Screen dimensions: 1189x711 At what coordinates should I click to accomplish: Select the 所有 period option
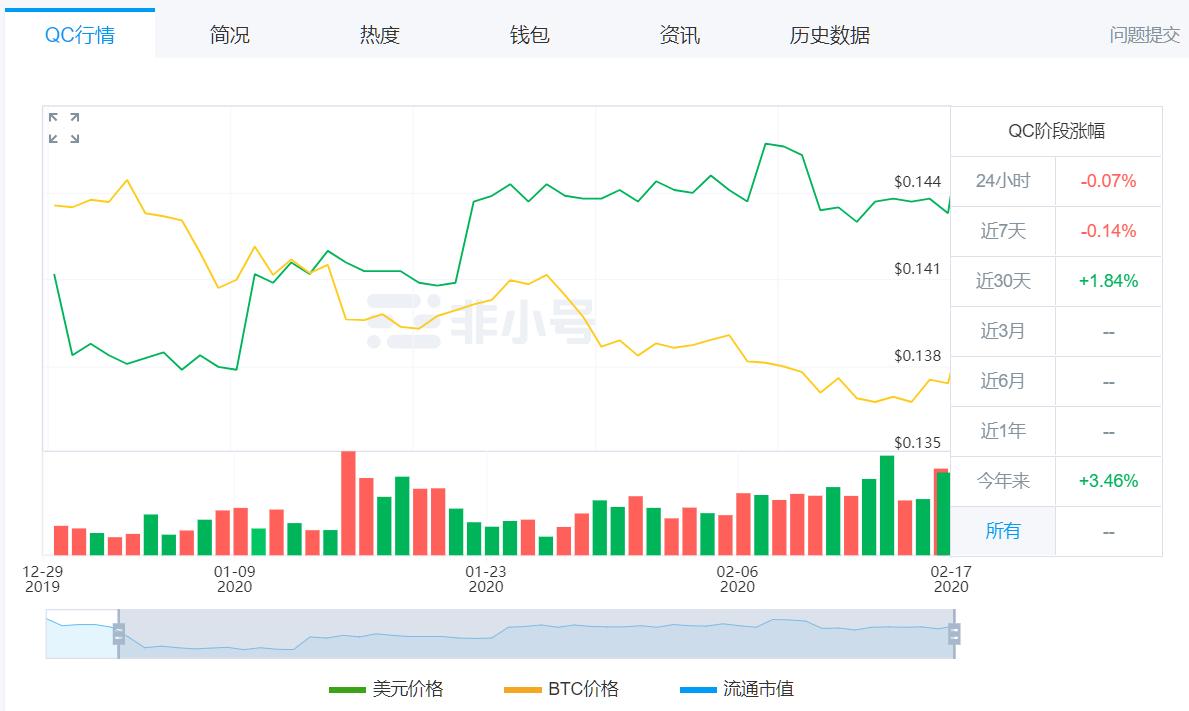click(1002, 531)
